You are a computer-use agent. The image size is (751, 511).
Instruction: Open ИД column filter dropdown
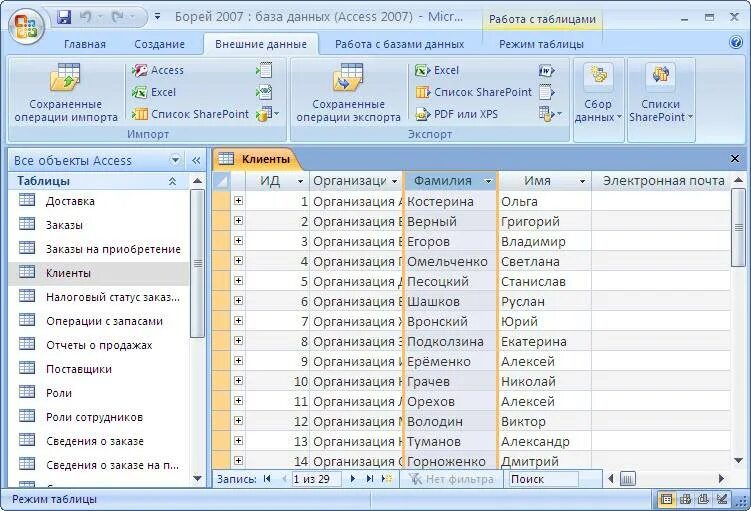coord(300,181)
